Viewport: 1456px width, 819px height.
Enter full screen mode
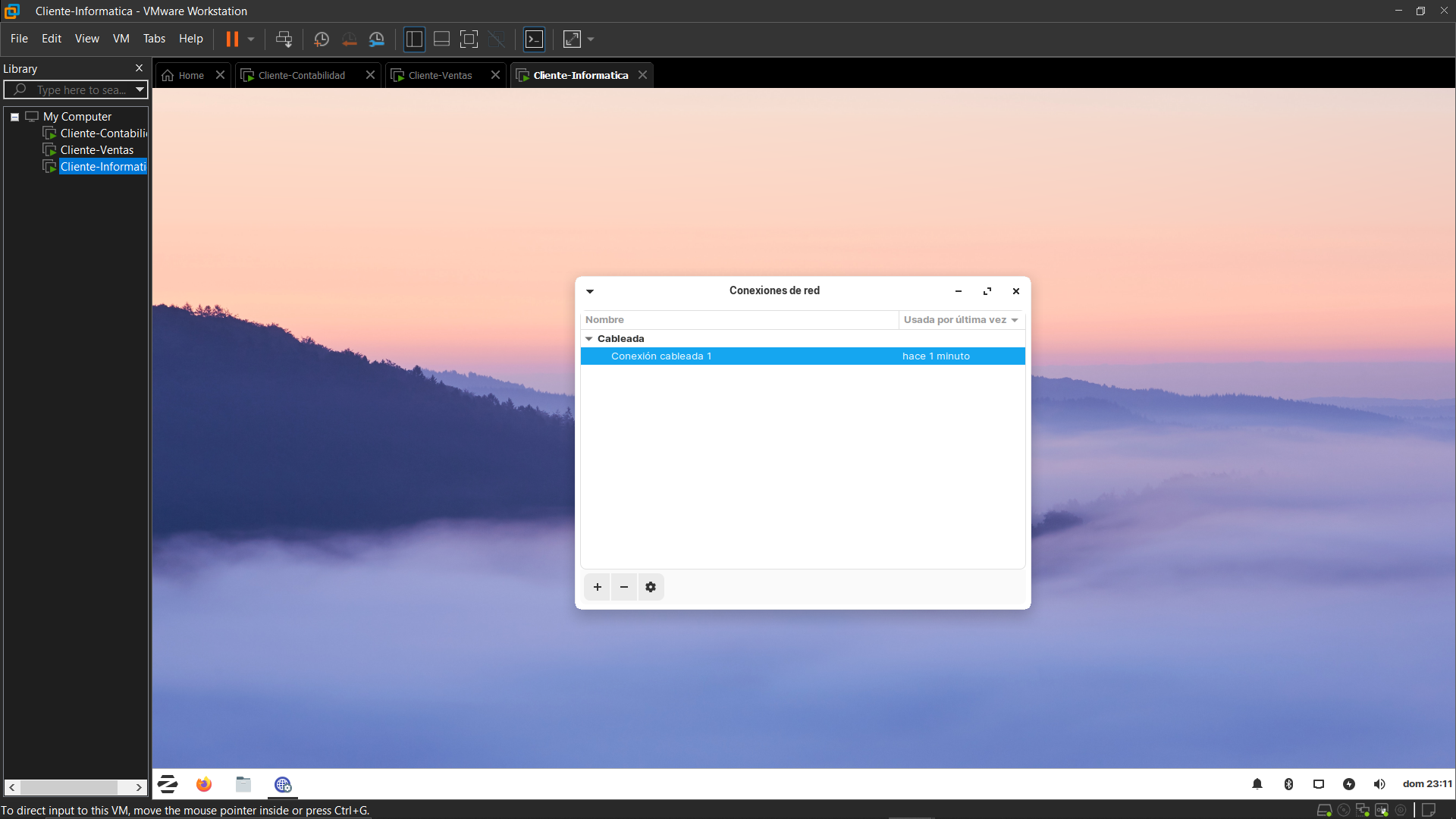(469, 39)
